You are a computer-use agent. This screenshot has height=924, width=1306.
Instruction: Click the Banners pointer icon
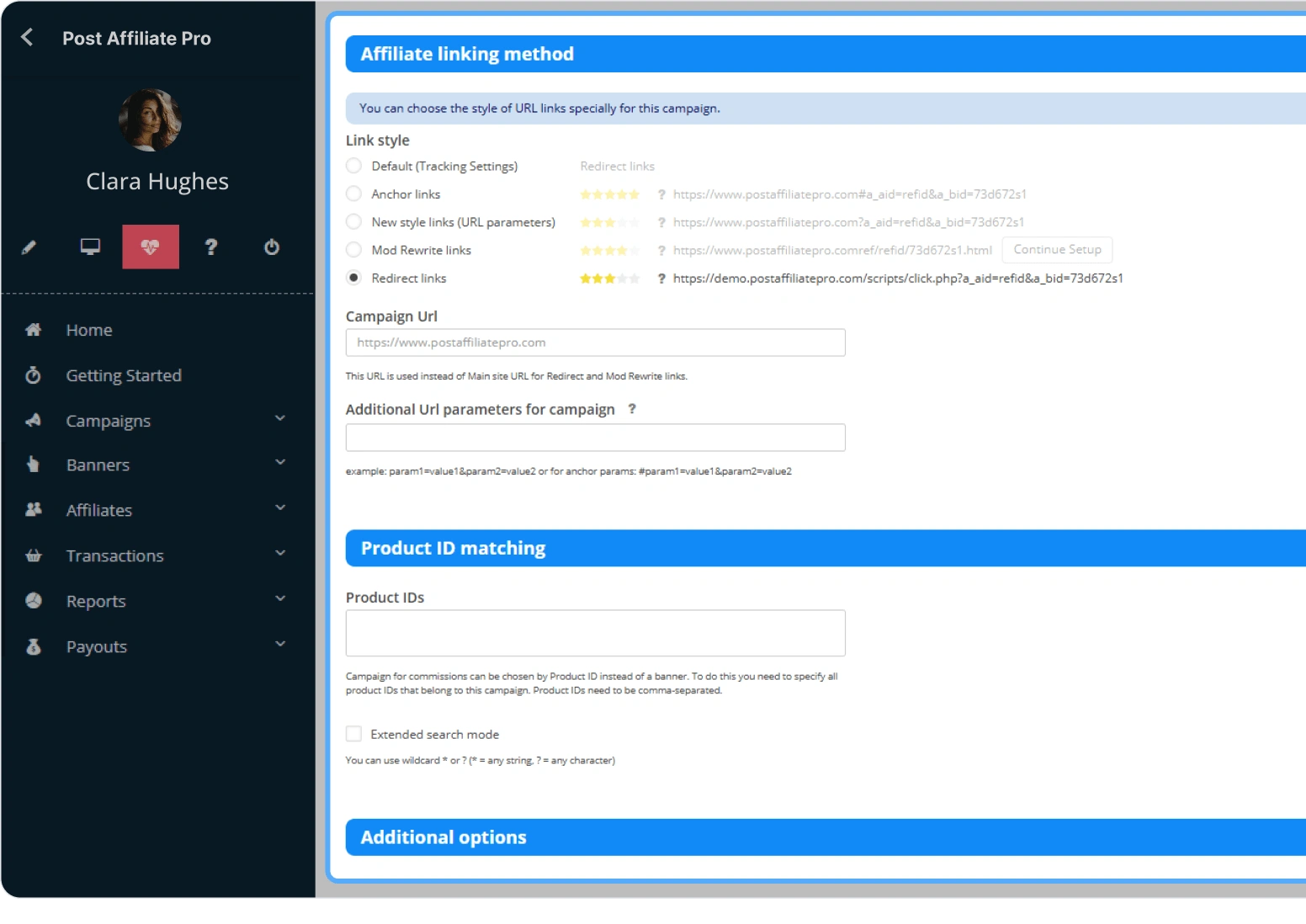[x=34, y=465]
